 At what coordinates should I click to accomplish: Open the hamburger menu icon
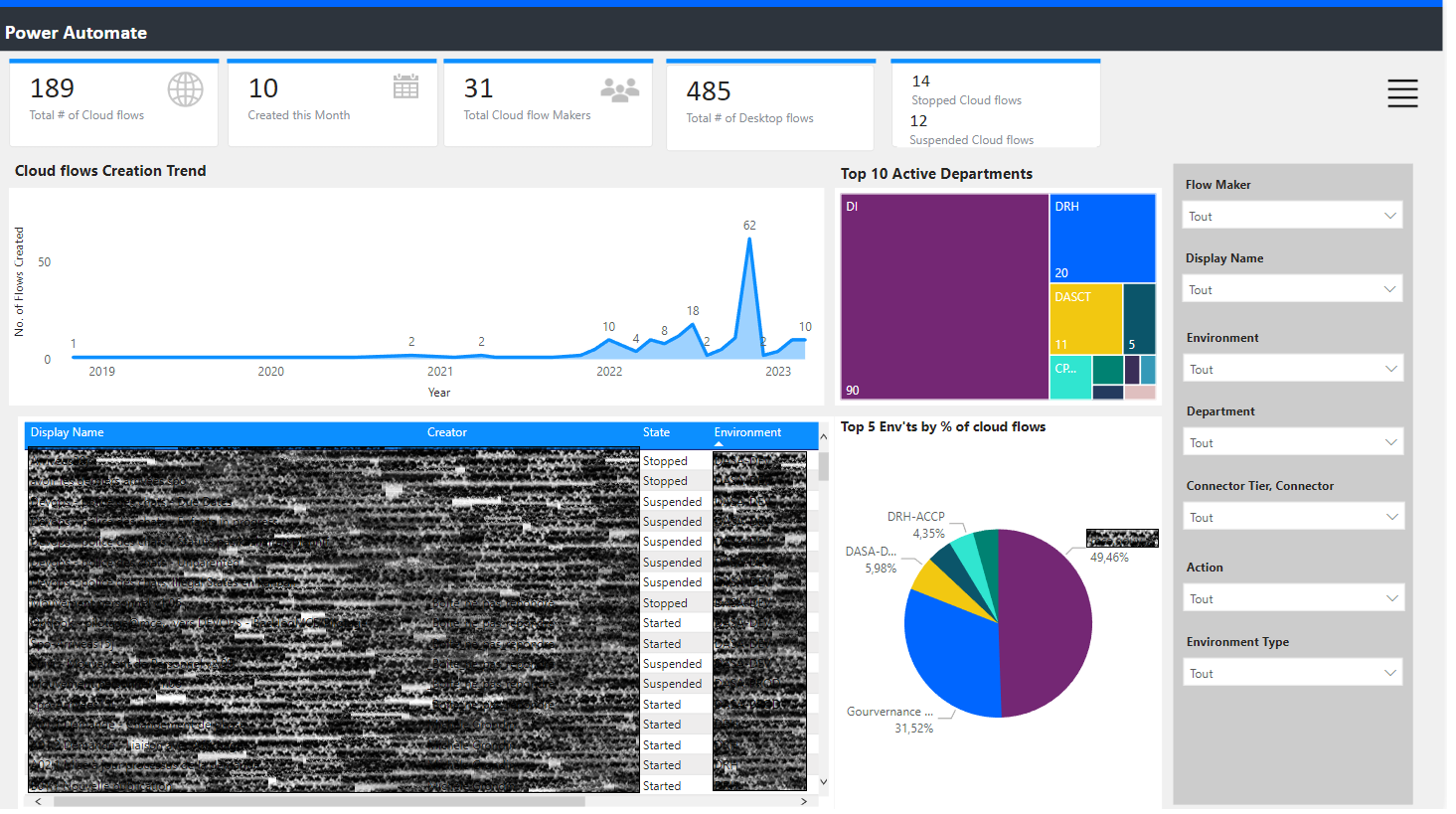[1402, 93]
